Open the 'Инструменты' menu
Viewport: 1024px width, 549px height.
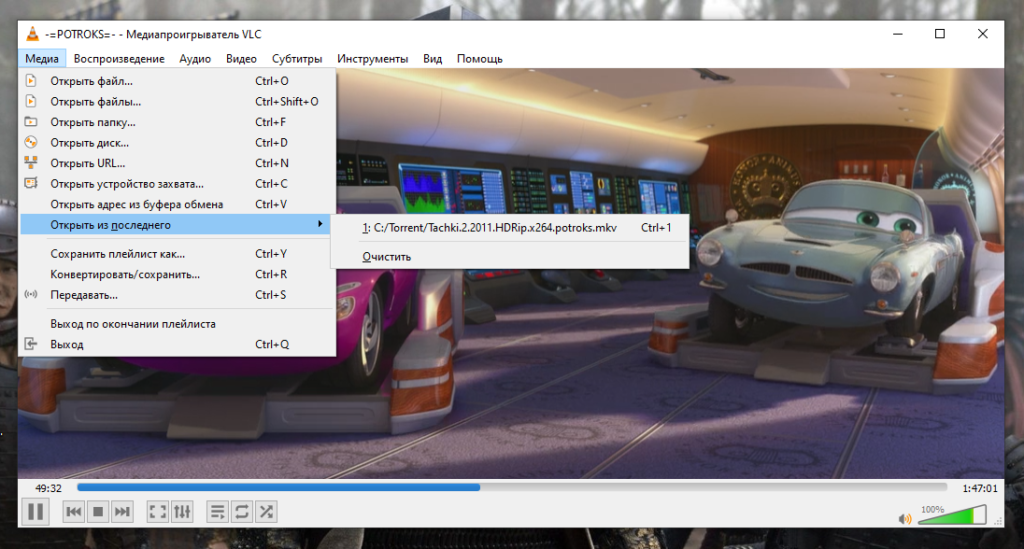click(372, 59)
